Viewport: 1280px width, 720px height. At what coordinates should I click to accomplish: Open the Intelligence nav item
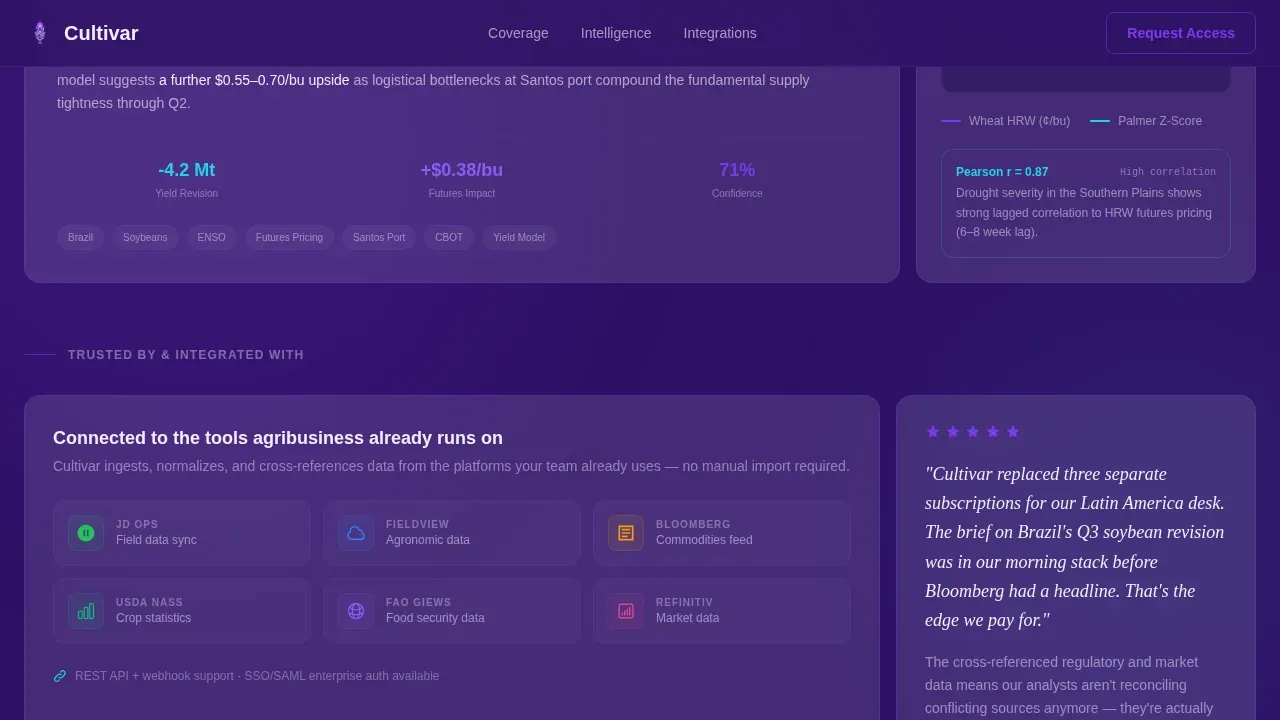(x=616, y=33)
